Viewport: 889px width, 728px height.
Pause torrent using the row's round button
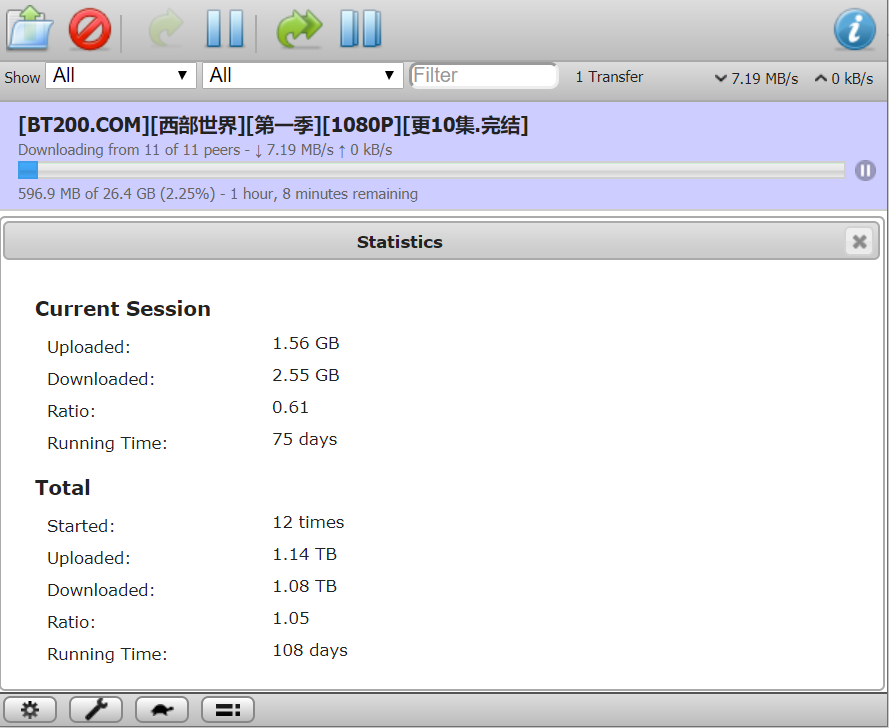click(x=865, y=170)
